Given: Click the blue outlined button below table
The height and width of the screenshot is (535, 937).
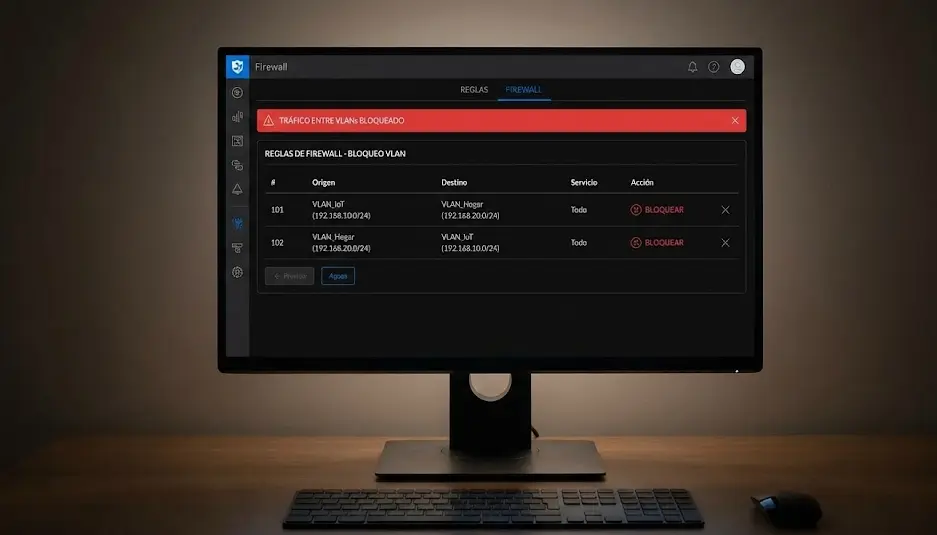Looking at the screenshot, I should click(338, 276).
